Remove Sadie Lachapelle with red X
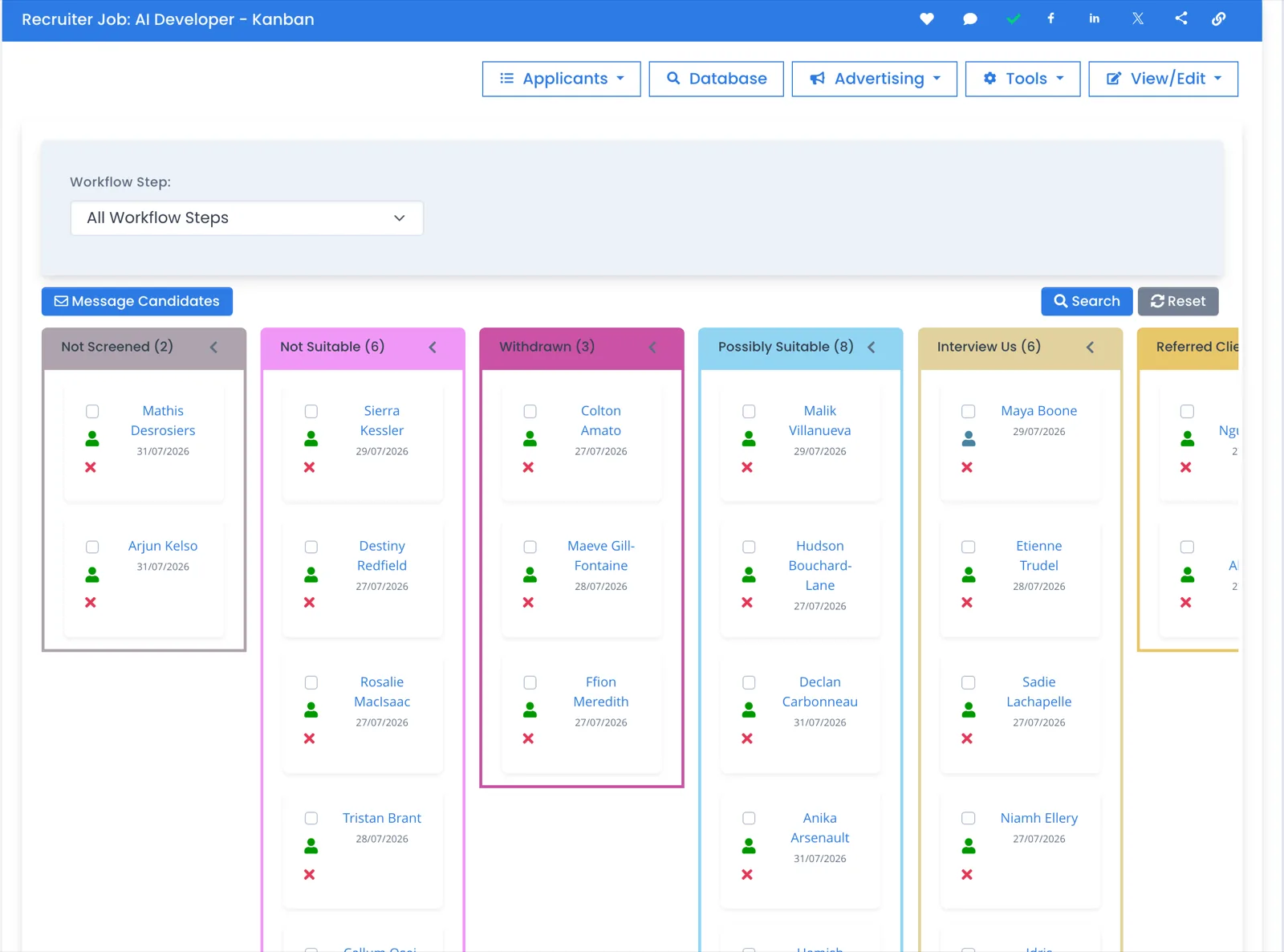The image size is (1284, 952). coord(967,738)
